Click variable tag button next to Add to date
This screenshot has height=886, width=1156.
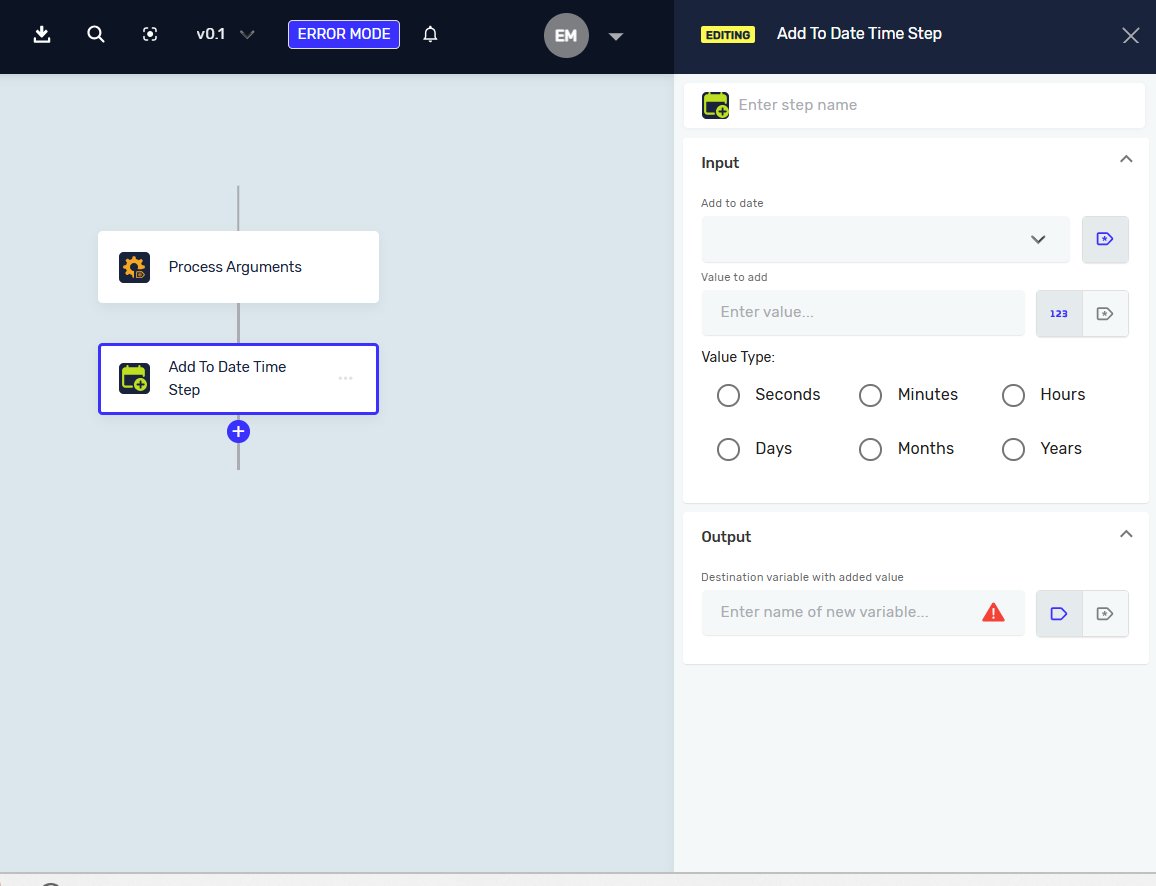[1104, 239]
